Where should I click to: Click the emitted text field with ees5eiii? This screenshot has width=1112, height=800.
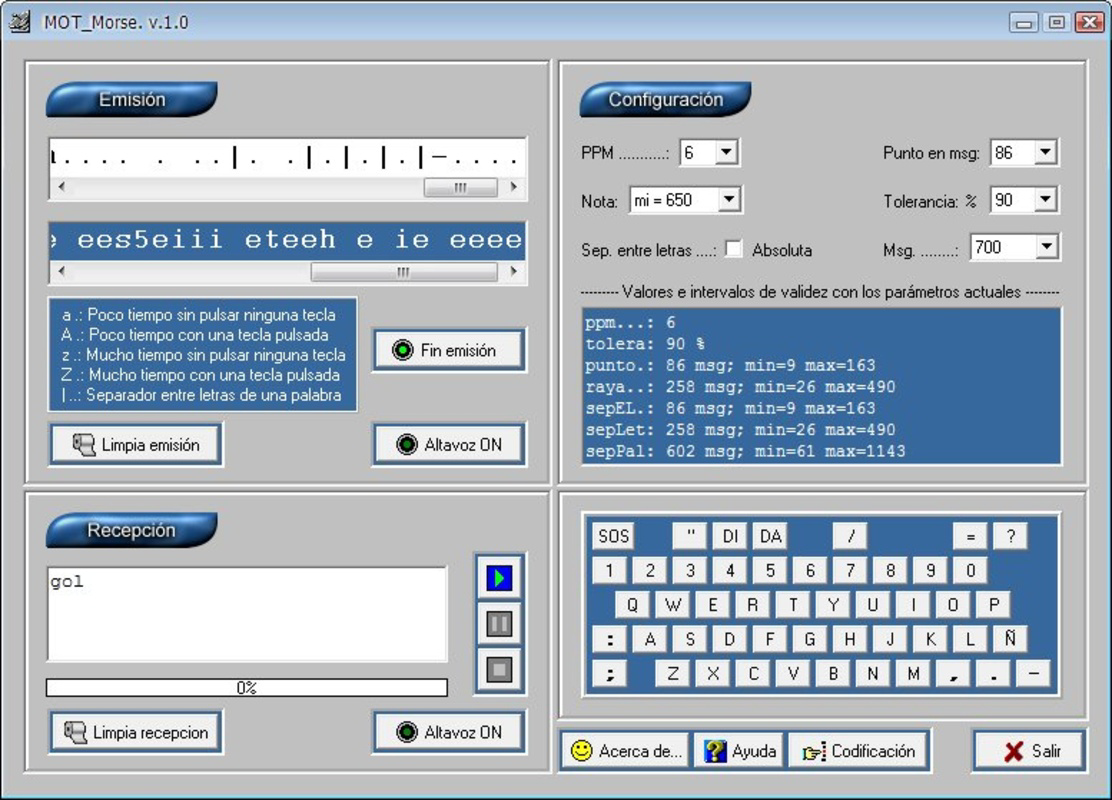click(x=287, y=240)
